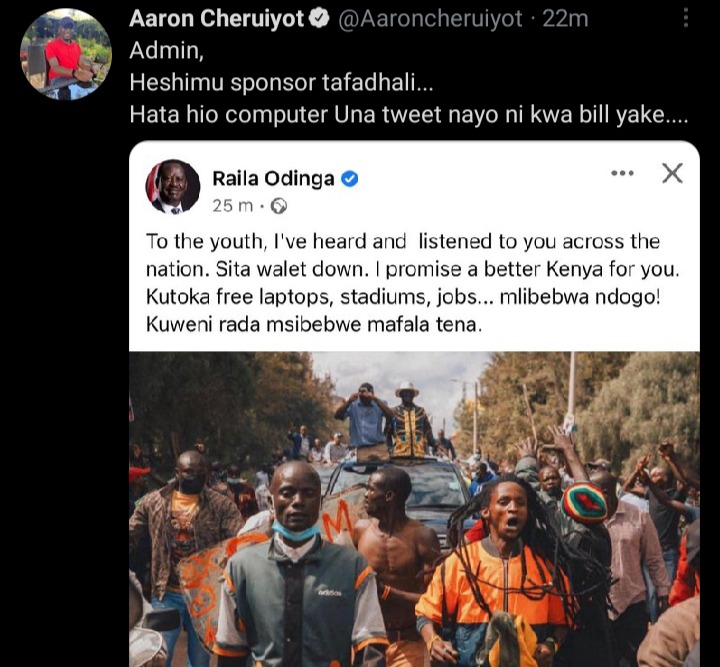Image resolution: width=720 pixels, height=667 pixels.
Task: Click Raila Odinga's blue verified checkmark
Action: click(x=349, y=179)
